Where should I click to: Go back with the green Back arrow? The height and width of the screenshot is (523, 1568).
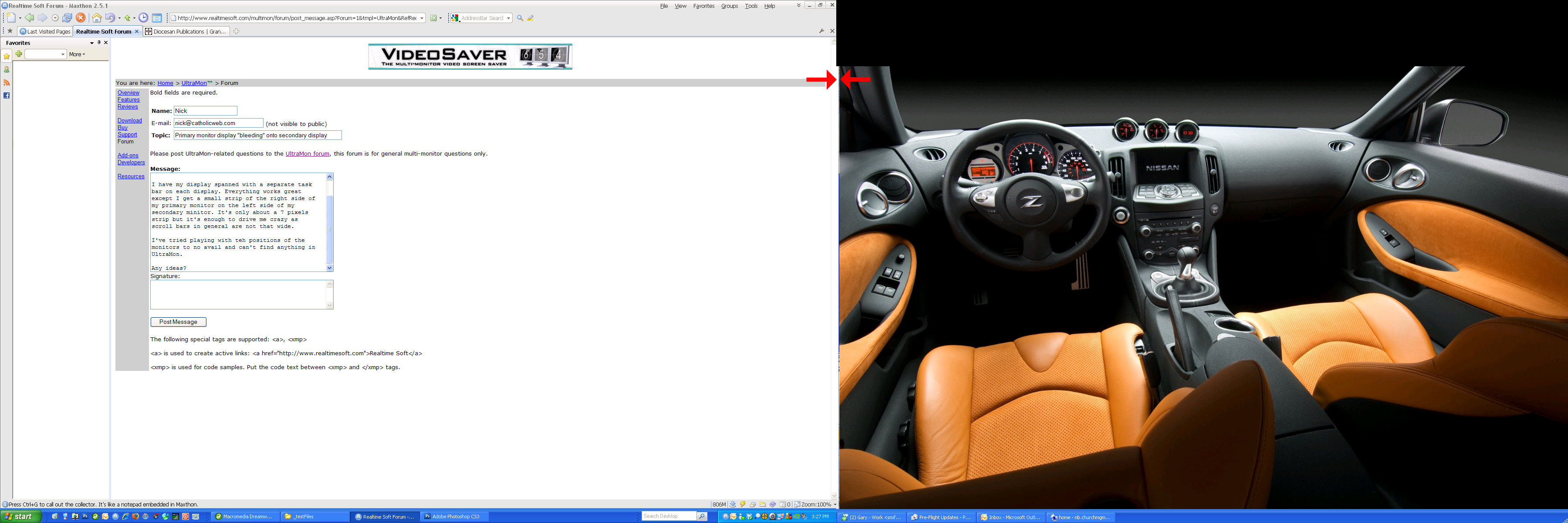(x=29, y=18)
